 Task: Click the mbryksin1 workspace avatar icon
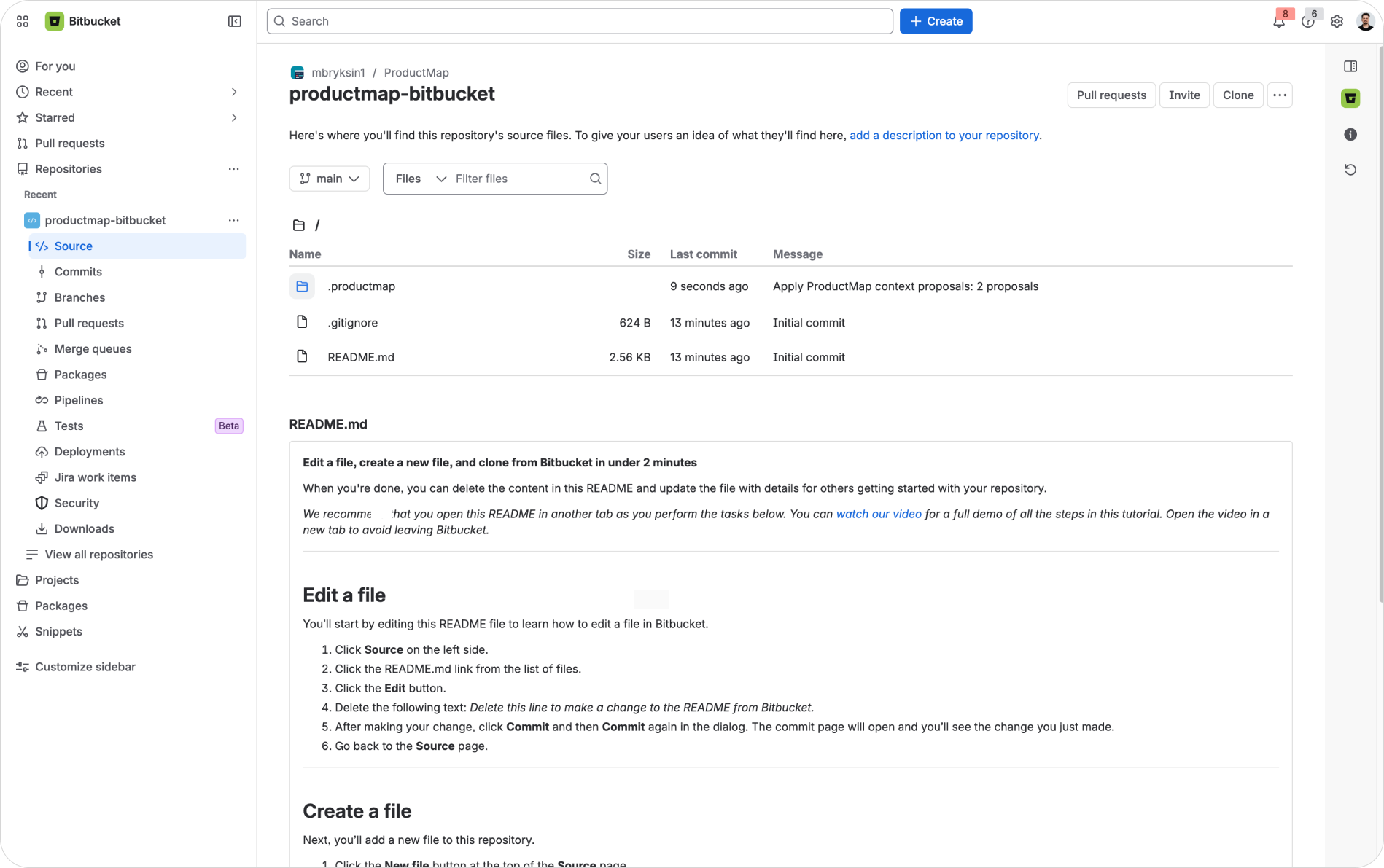pyautogui.click(x=297, y=73)
